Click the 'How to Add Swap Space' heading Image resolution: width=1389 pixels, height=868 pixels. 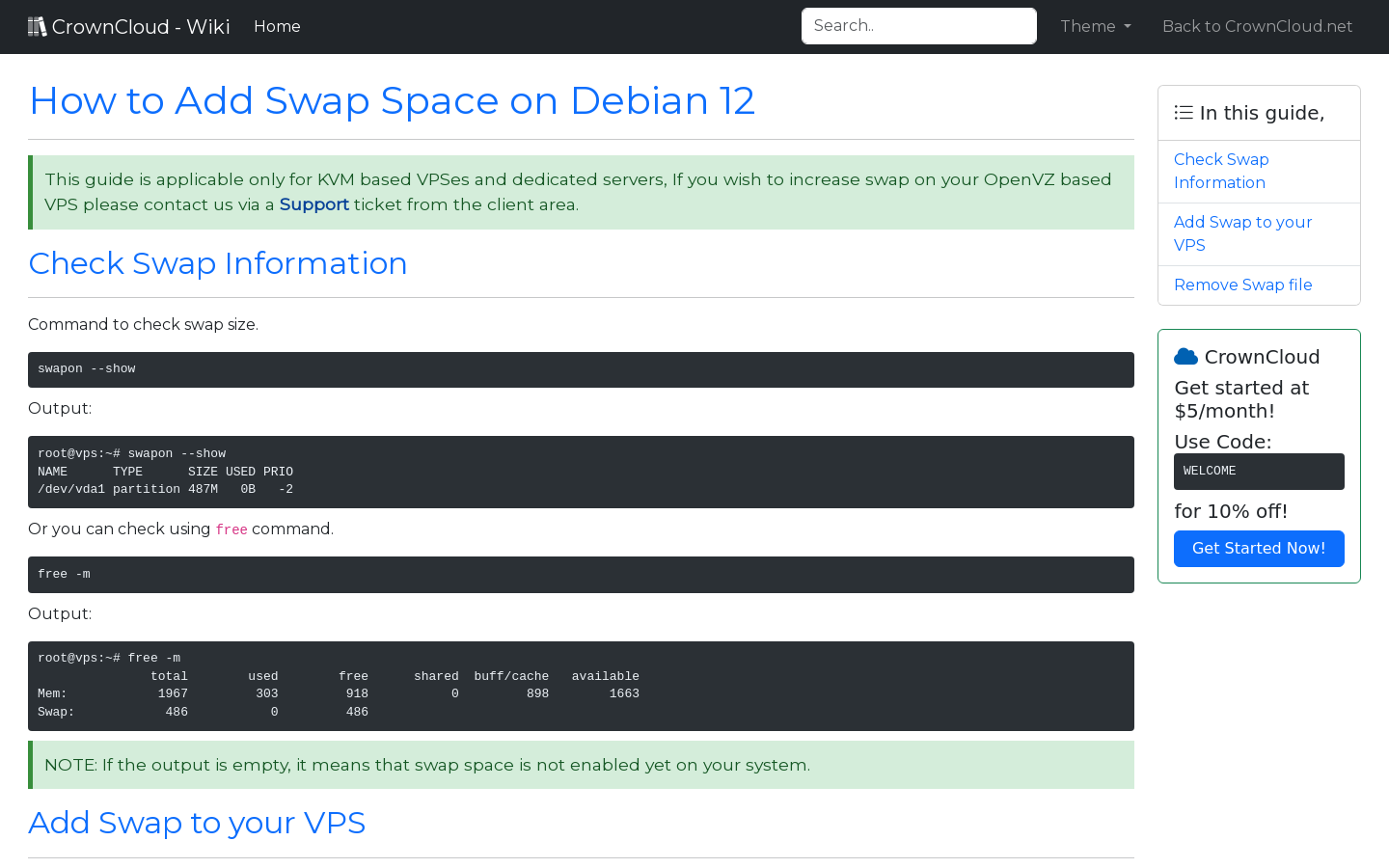pyautogui.click(x=392, y=100)
